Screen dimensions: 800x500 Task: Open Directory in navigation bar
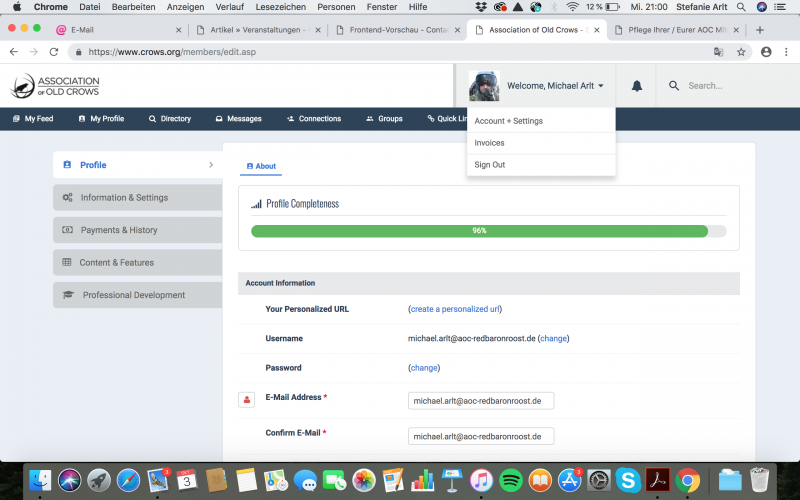click(x=170, y=118)
